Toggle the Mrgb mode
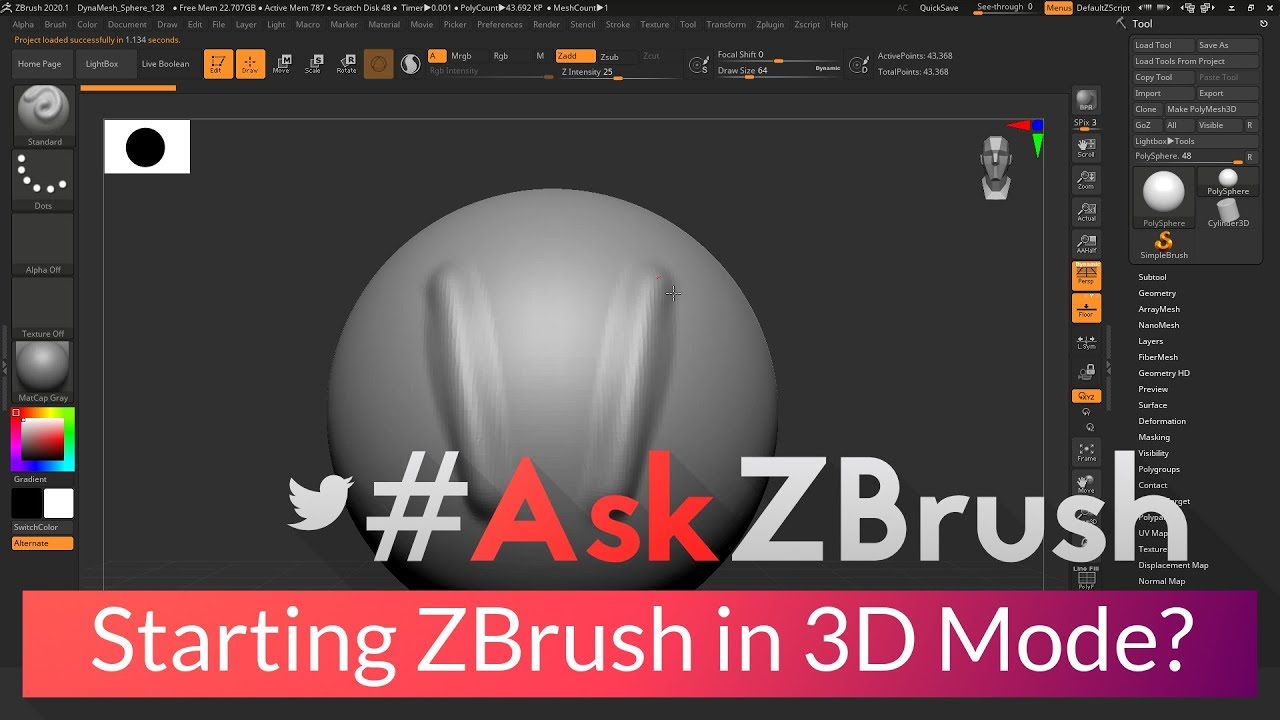 (461, 56)
